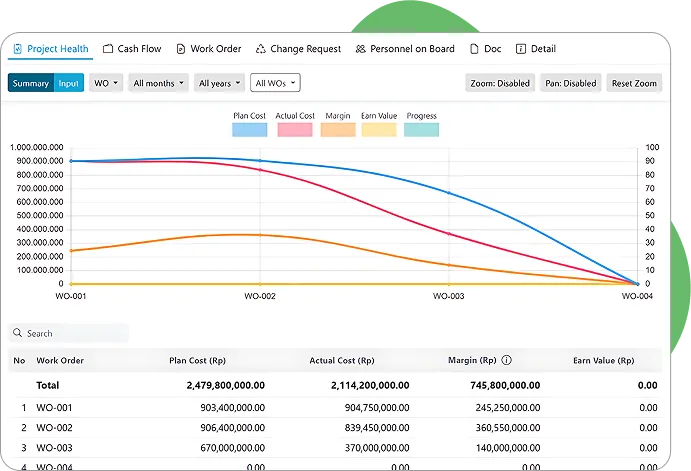Viewport: 691px width, 471px height.
Task: Hide Plan Cost series via legend swatch
Action: [x=247, y=129]
